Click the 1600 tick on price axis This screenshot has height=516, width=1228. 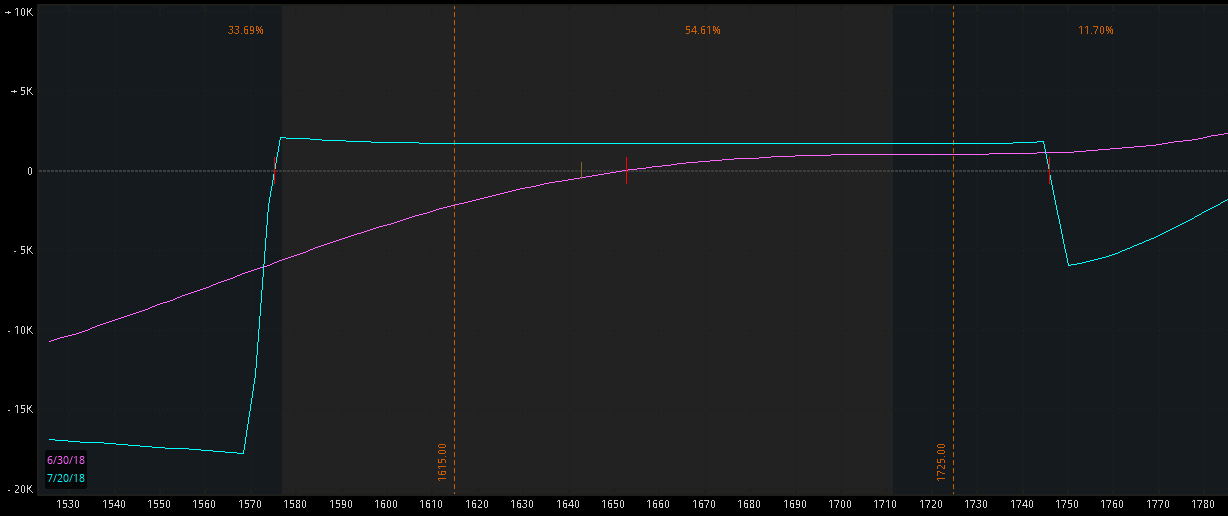(x=385, y=505)
